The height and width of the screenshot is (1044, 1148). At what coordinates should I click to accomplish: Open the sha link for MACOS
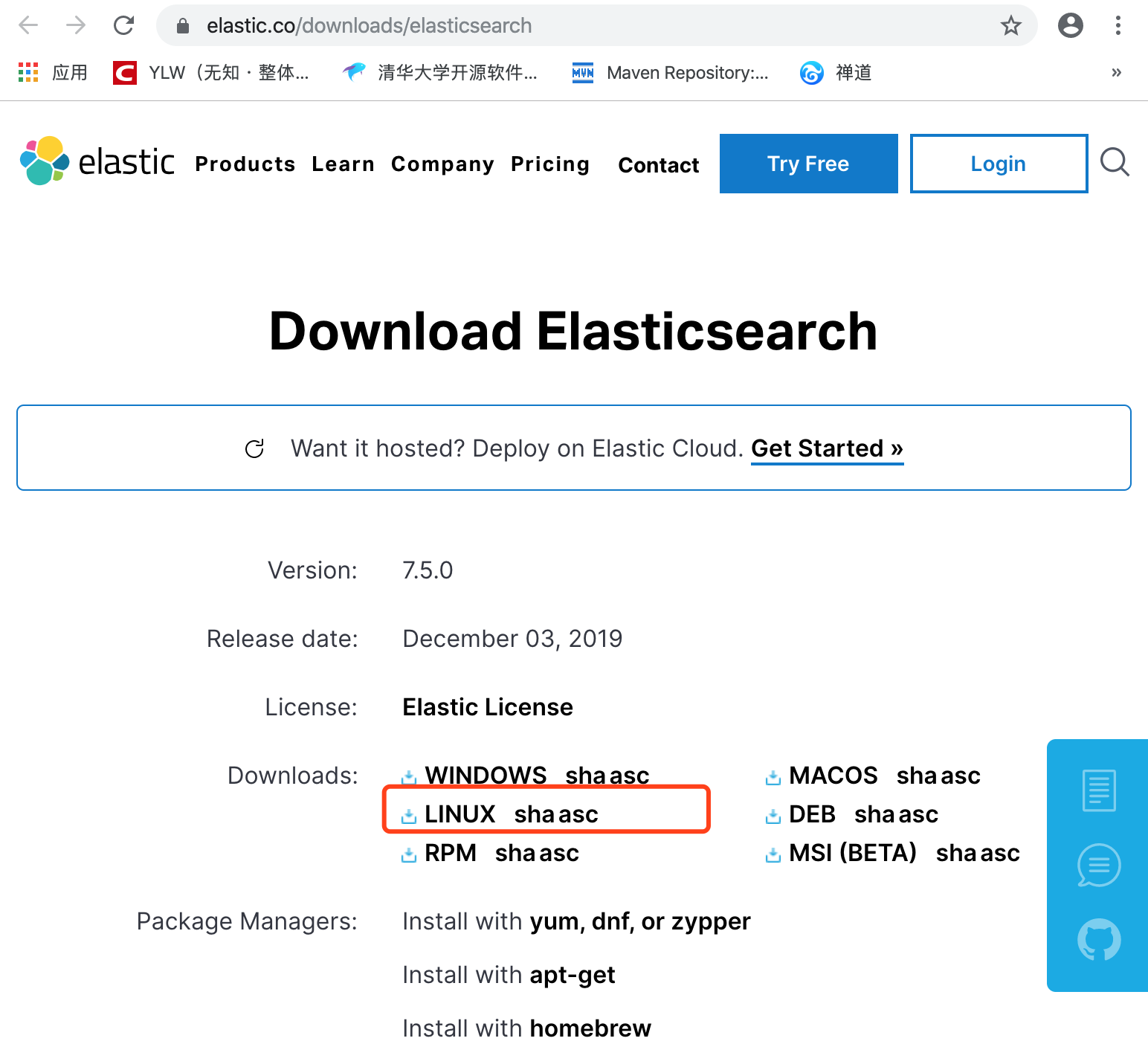pyautogui.click(x=917, y=776)
